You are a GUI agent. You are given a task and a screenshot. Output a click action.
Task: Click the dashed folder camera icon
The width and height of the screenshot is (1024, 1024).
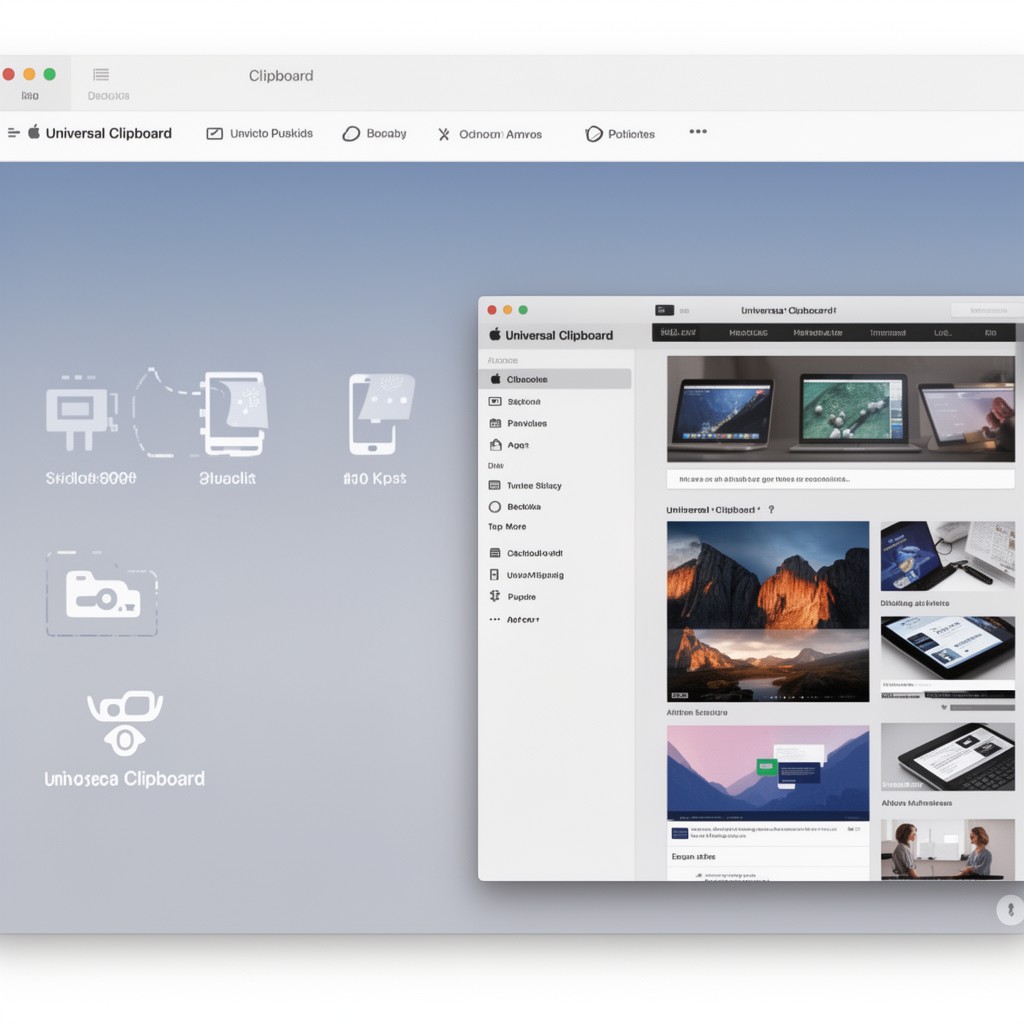(x=102, y=594)
